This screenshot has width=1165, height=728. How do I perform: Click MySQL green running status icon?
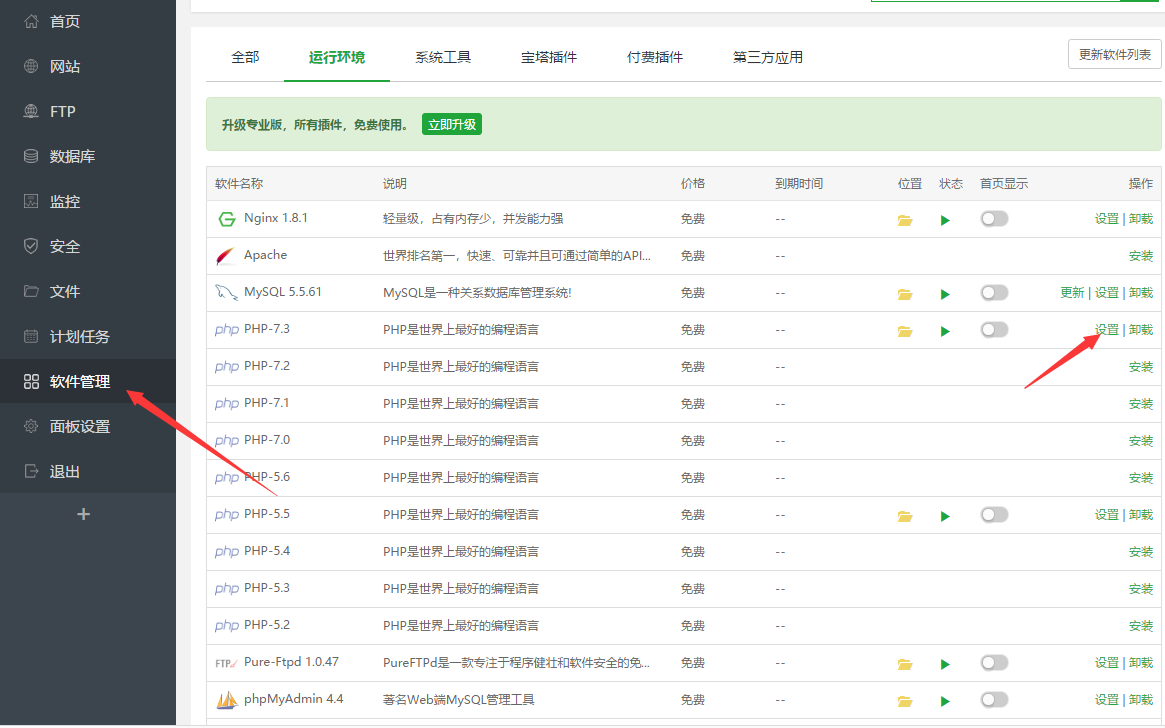pyautogui.click(x=945, y=292)
